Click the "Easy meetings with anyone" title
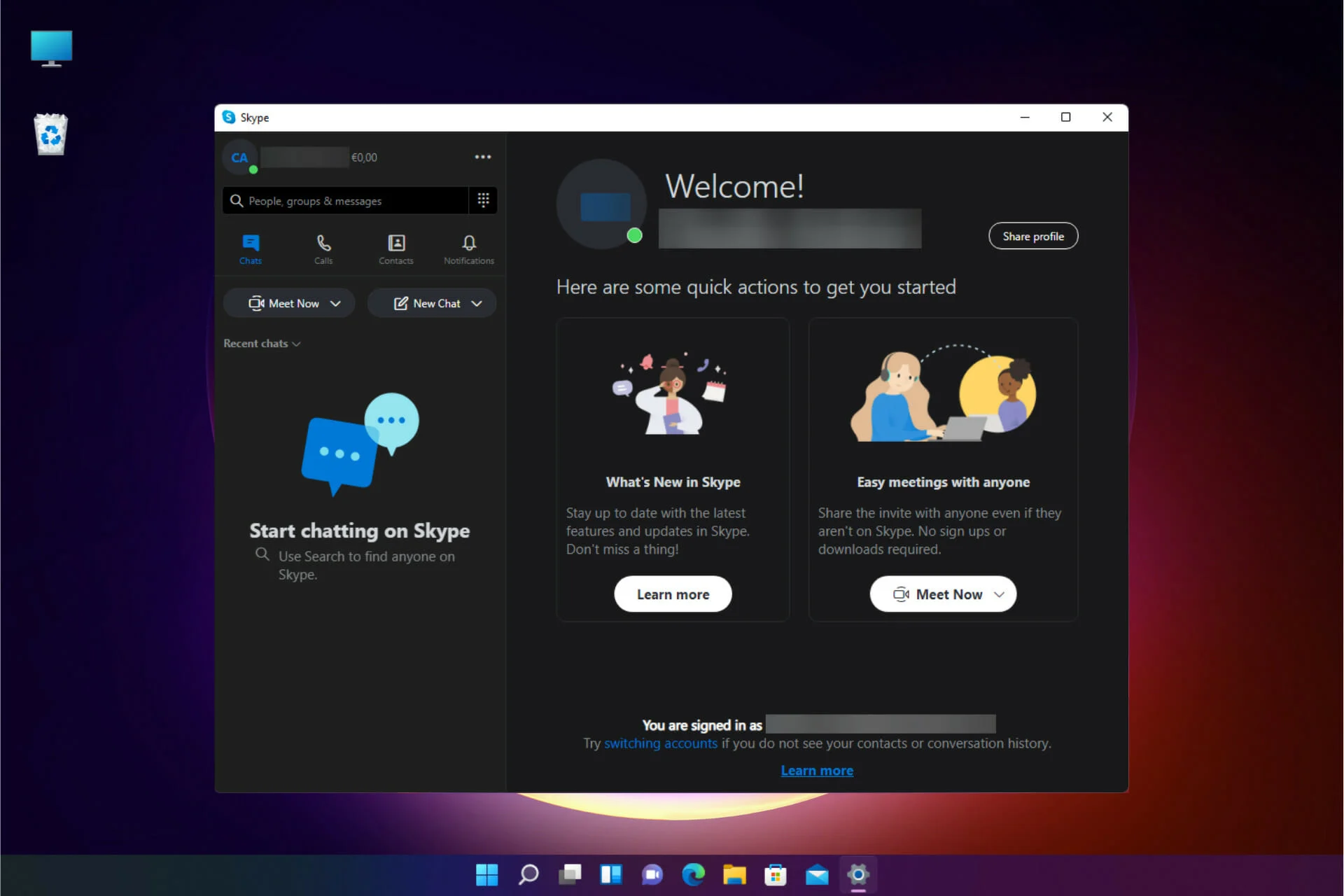 point(943,482)
